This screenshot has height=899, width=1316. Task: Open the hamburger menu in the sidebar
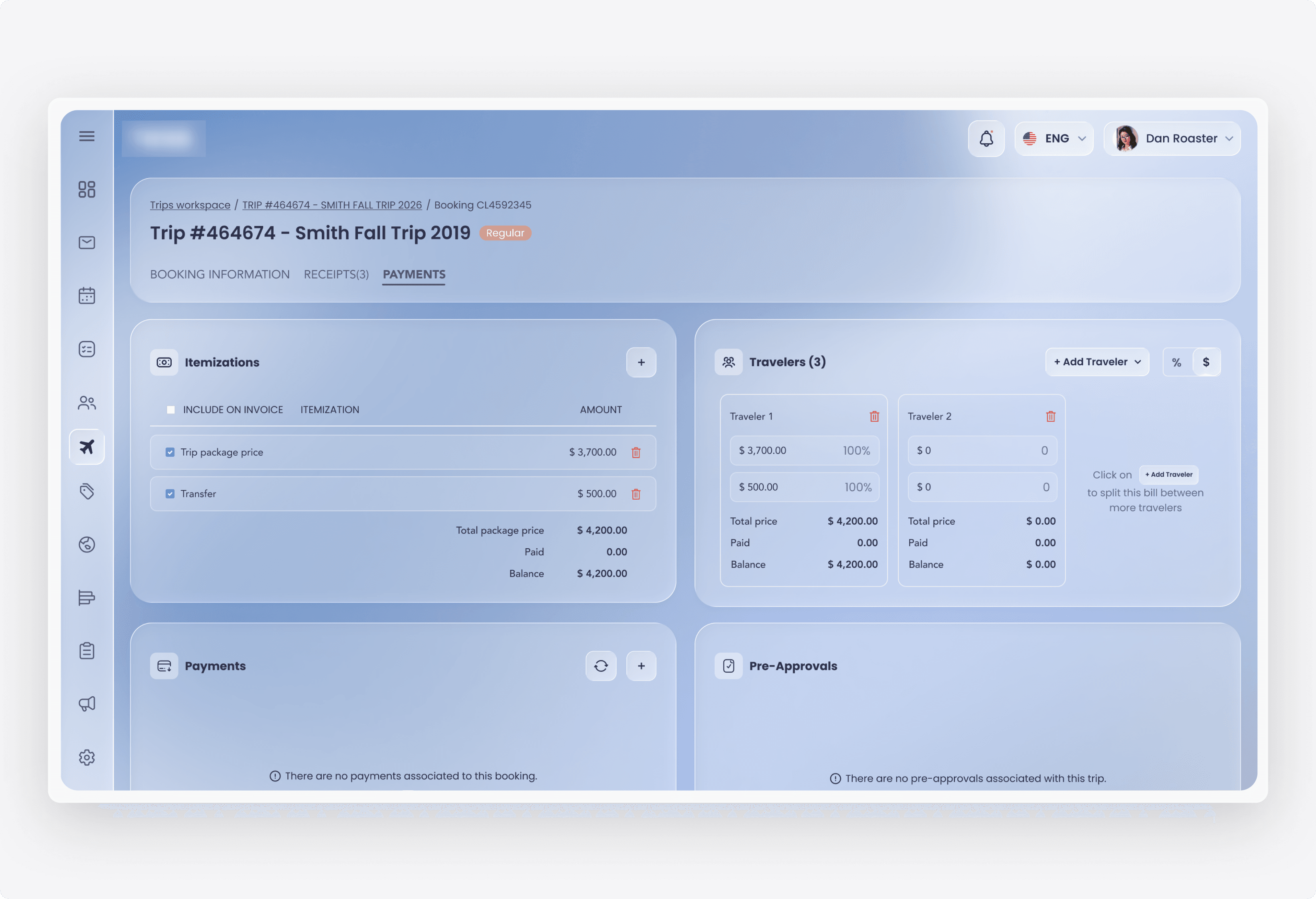87,136
